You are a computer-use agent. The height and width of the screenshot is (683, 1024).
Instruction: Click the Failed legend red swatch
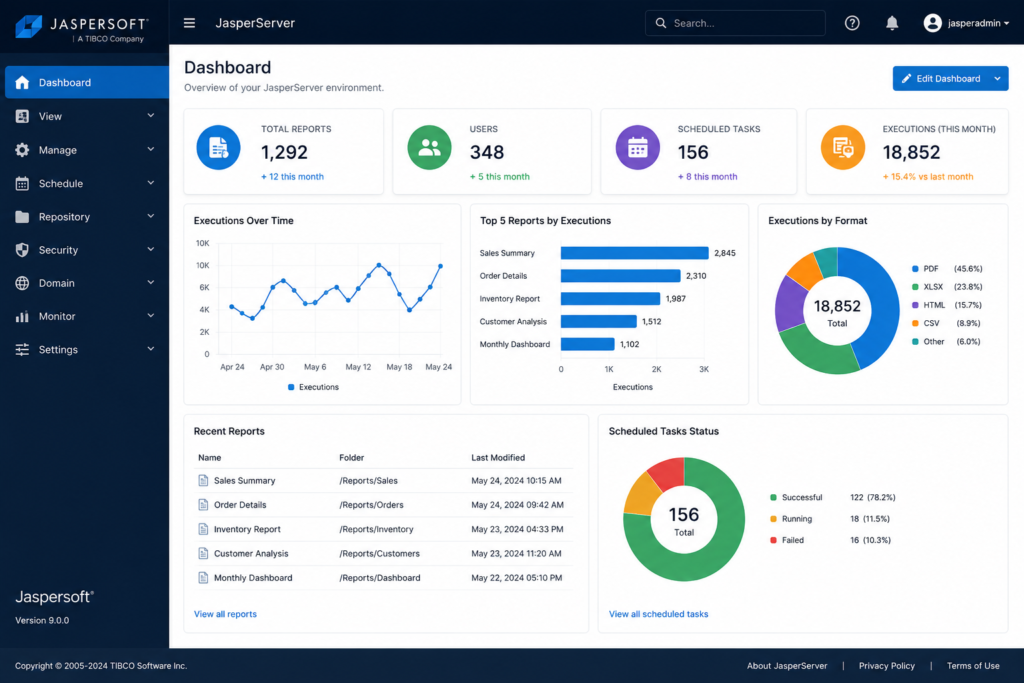click(x=773, y=540)
